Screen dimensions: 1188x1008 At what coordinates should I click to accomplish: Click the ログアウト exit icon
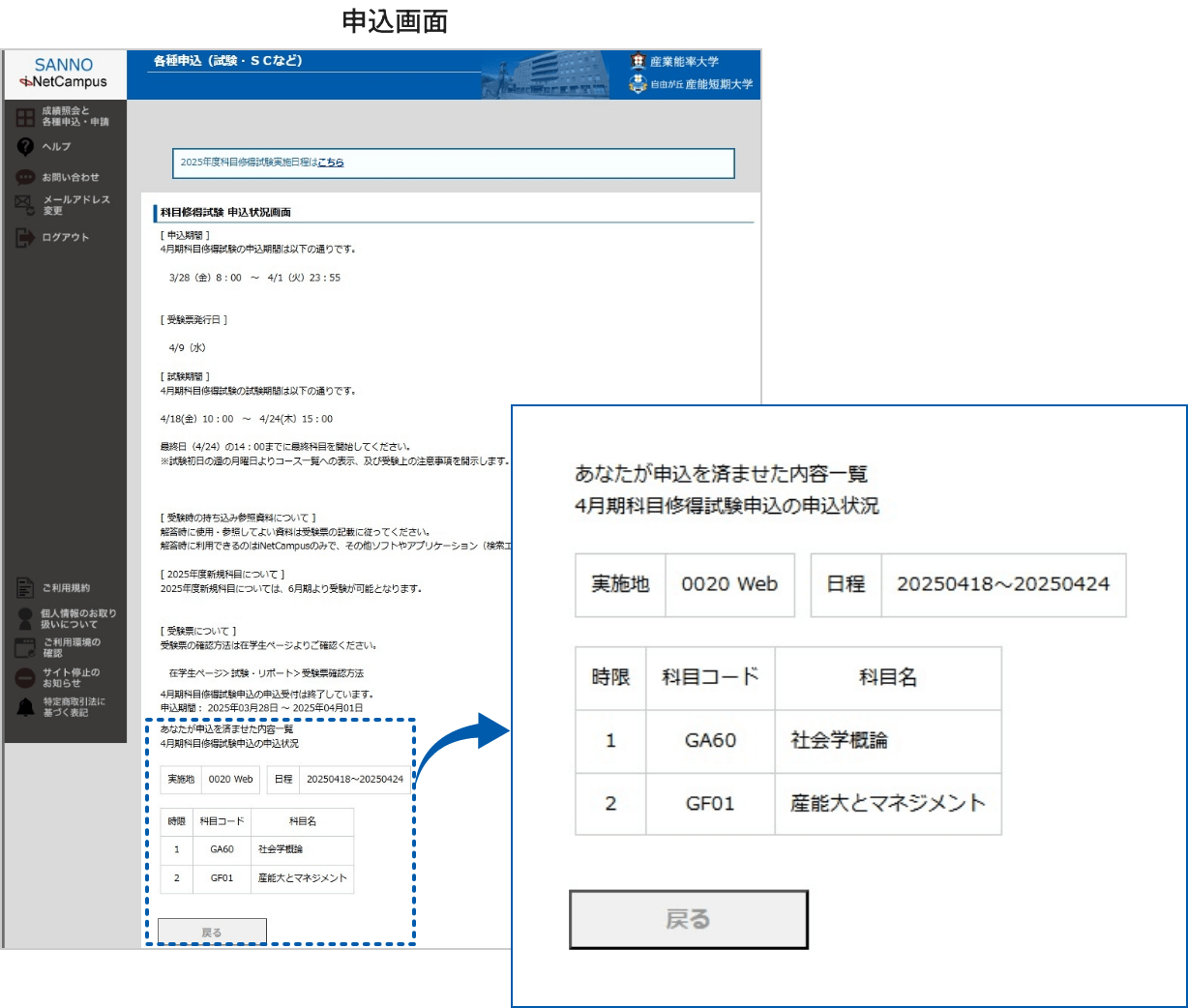(x=25, y=238)
